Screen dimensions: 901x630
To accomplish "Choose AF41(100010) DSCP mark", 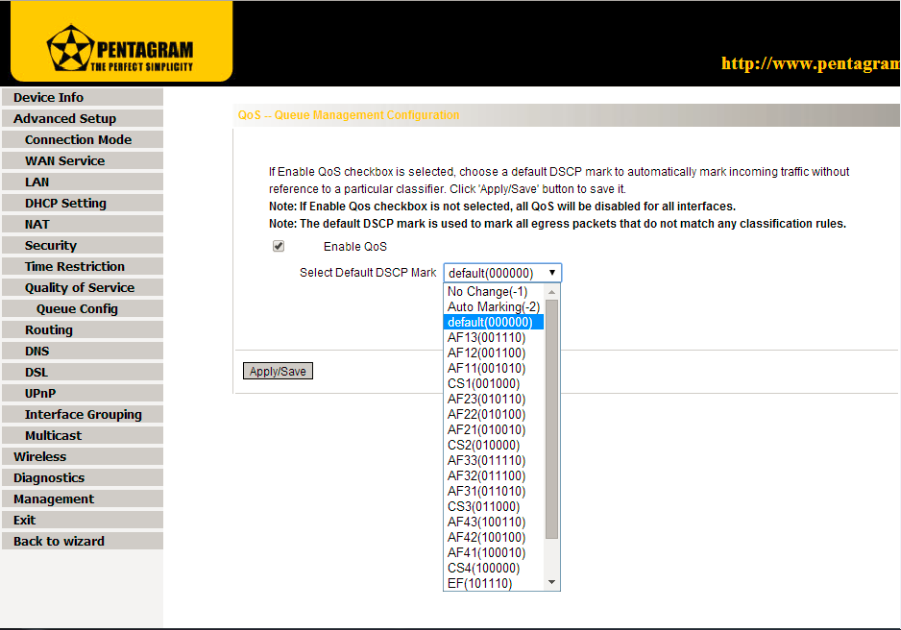I will pyautogui.click(x=494, y=552).
